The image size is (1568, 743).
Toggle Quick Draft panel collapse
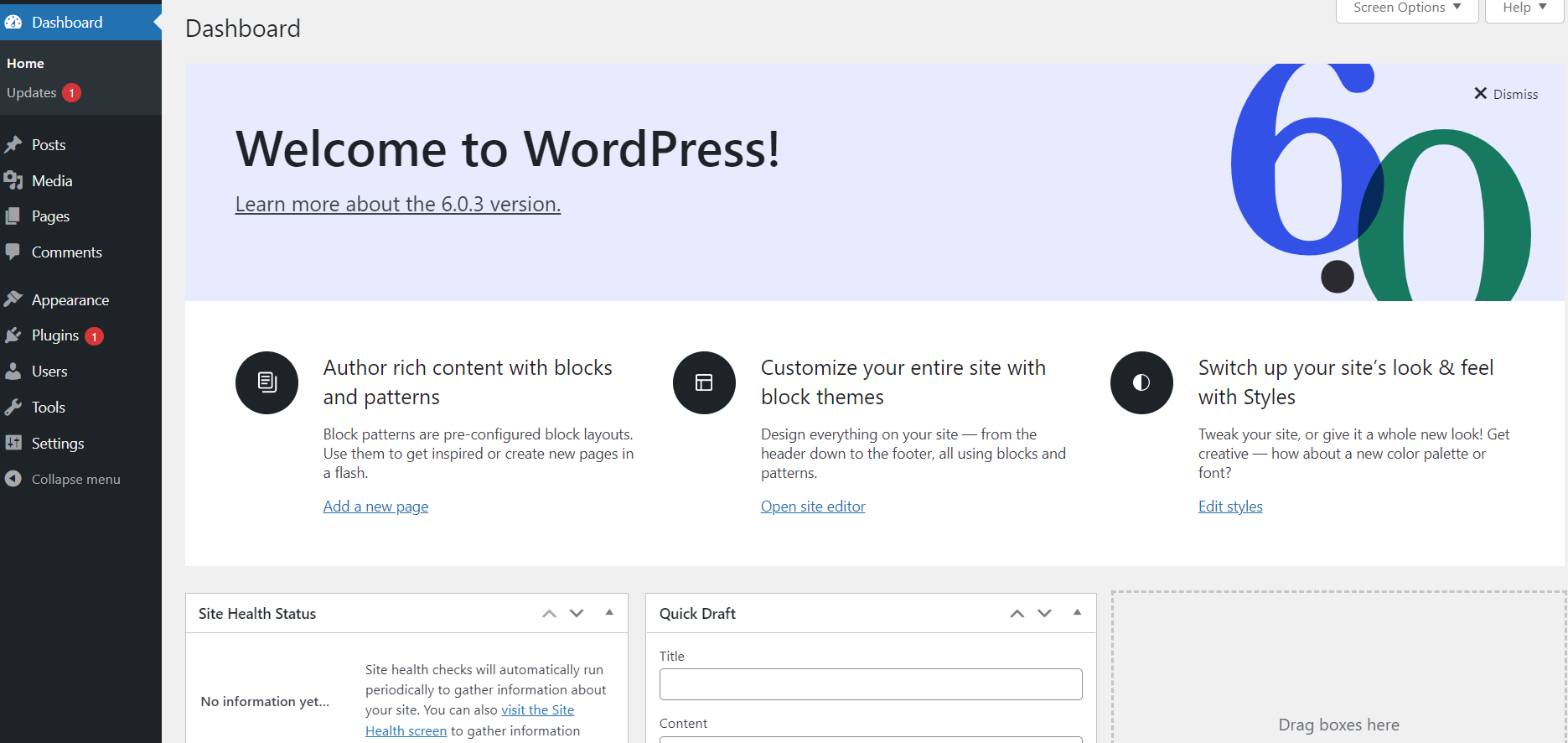(x=1077, y=613)
